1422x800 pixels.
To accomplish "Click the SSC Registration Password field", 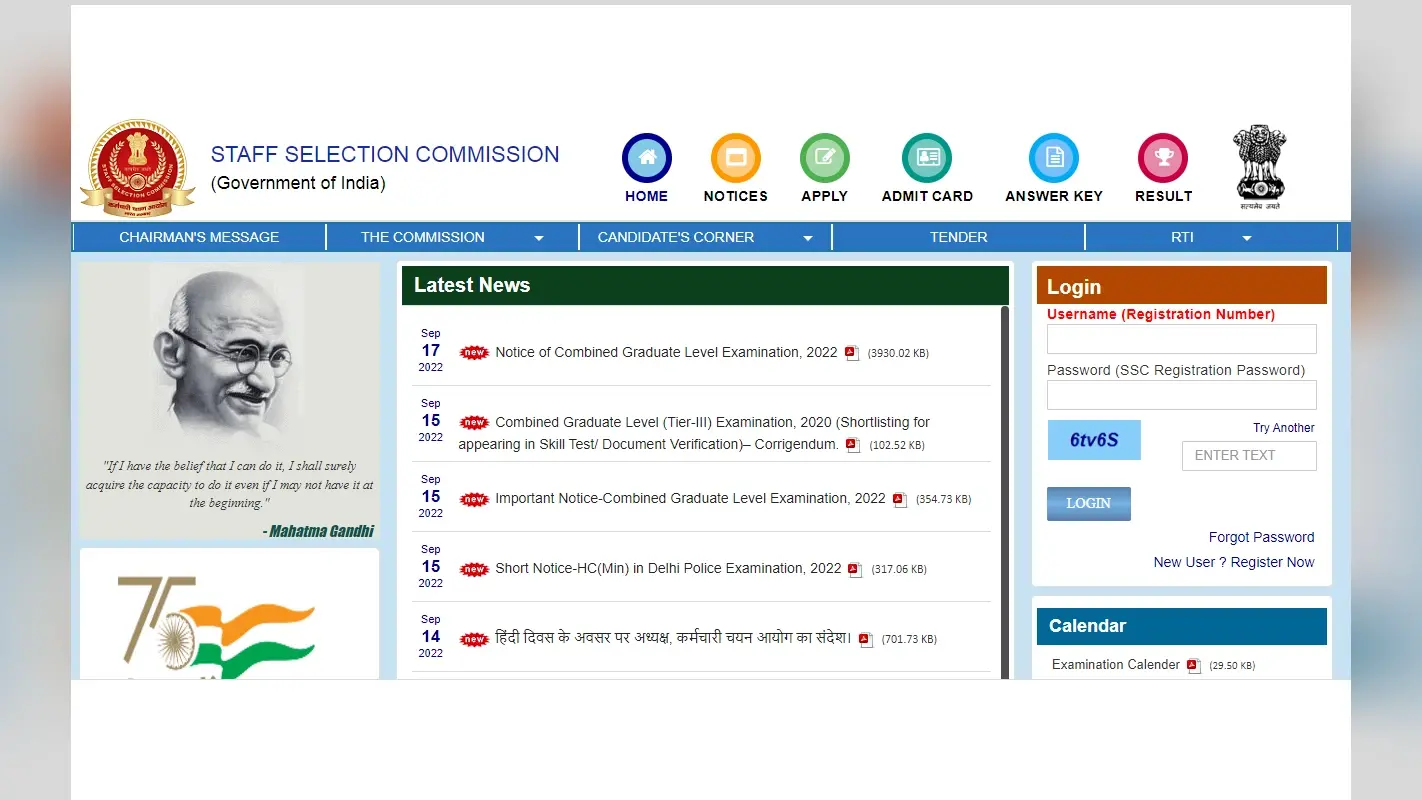I will tap(1182, 395).
